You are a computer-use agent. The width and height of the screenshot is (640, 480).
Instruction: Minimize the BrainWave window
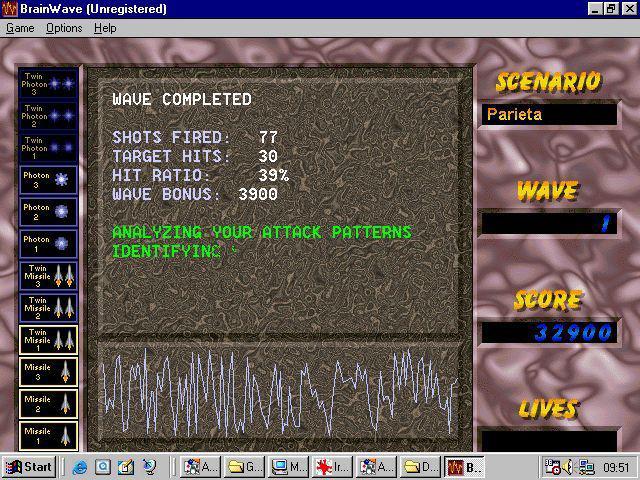point(595,9)
